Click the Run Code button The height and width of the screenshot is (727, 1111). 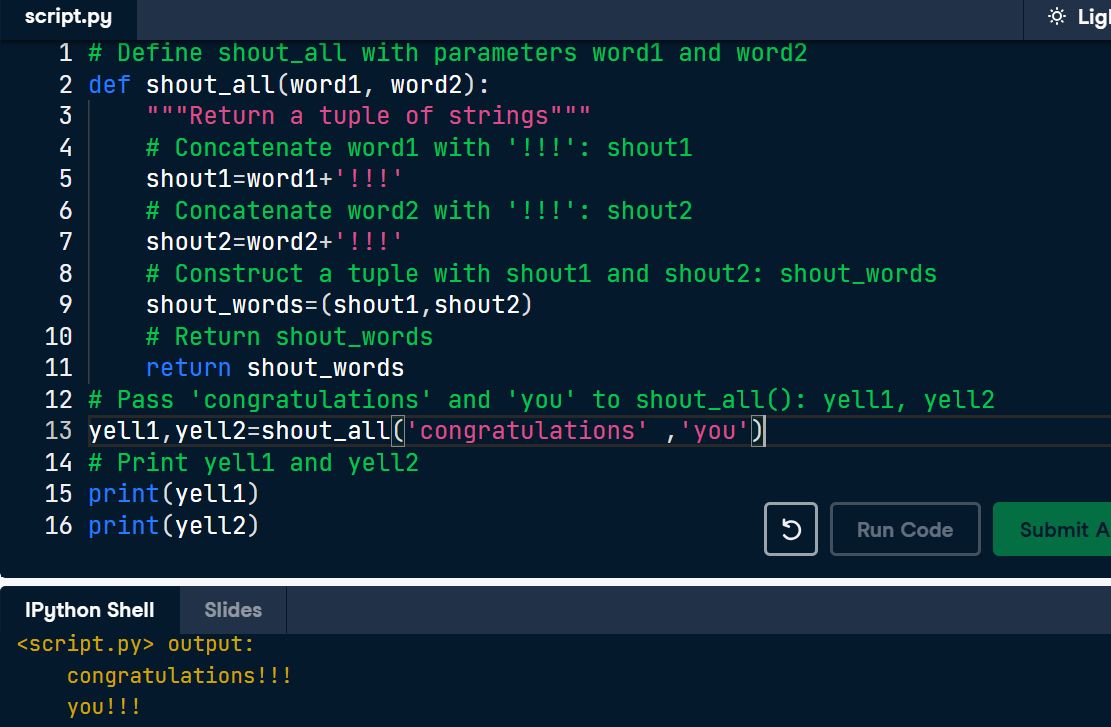pyautogui.click(x=905, y=529)
